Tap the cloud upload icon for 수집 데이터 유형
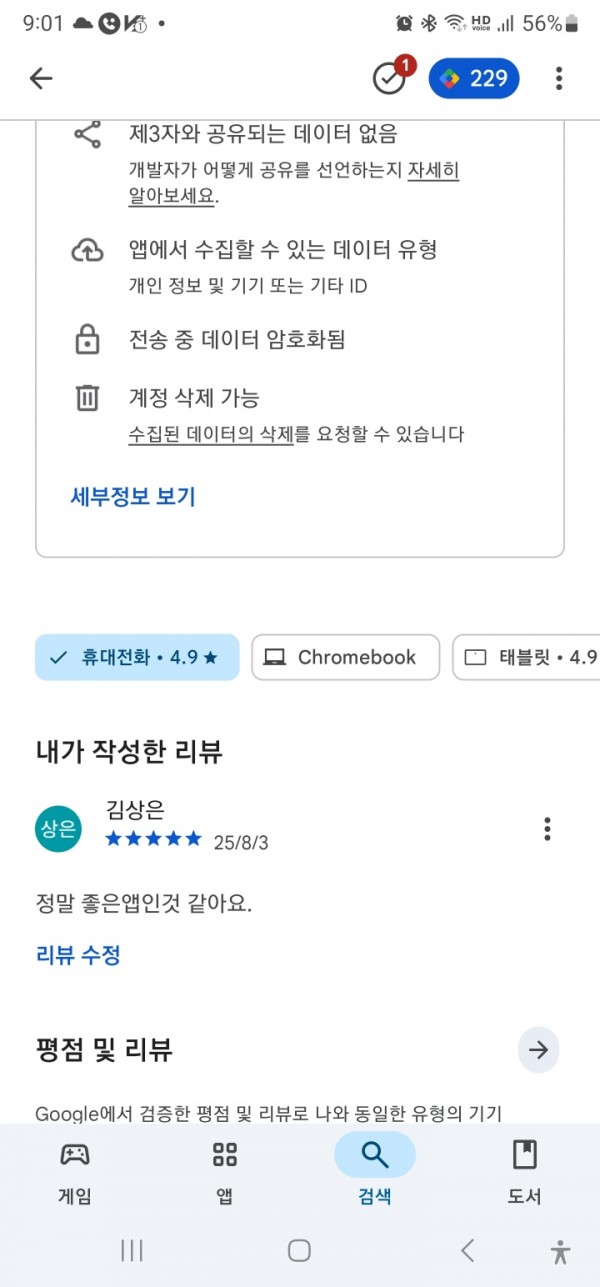The image size is (600, 1287). click(88, 251)
